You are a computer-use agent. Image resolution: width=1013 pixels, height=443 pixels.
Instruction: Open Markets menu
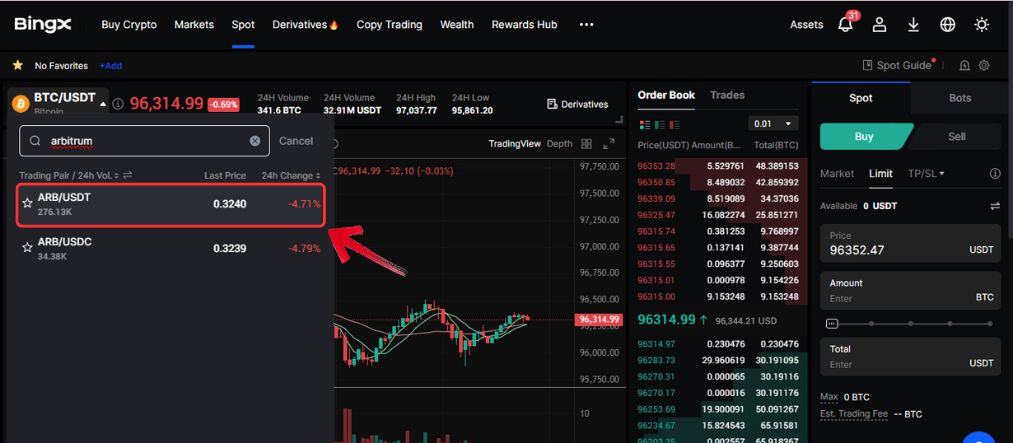pos(194,25)
